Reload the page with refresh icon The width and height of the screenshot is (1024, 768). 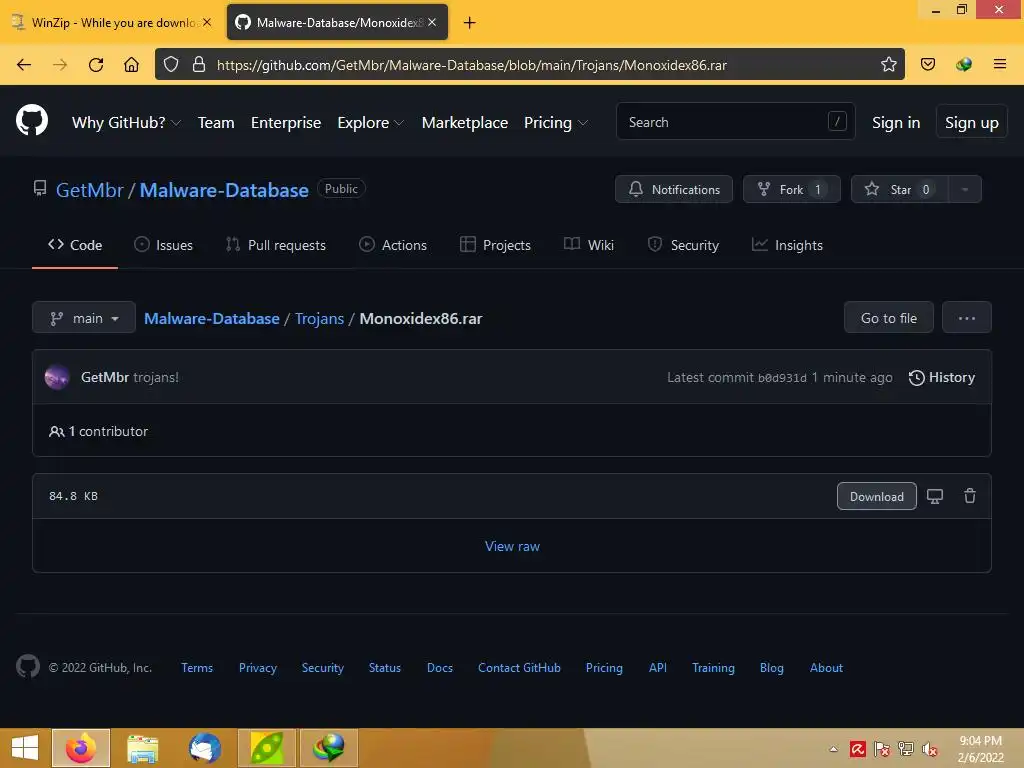[96, 65]
